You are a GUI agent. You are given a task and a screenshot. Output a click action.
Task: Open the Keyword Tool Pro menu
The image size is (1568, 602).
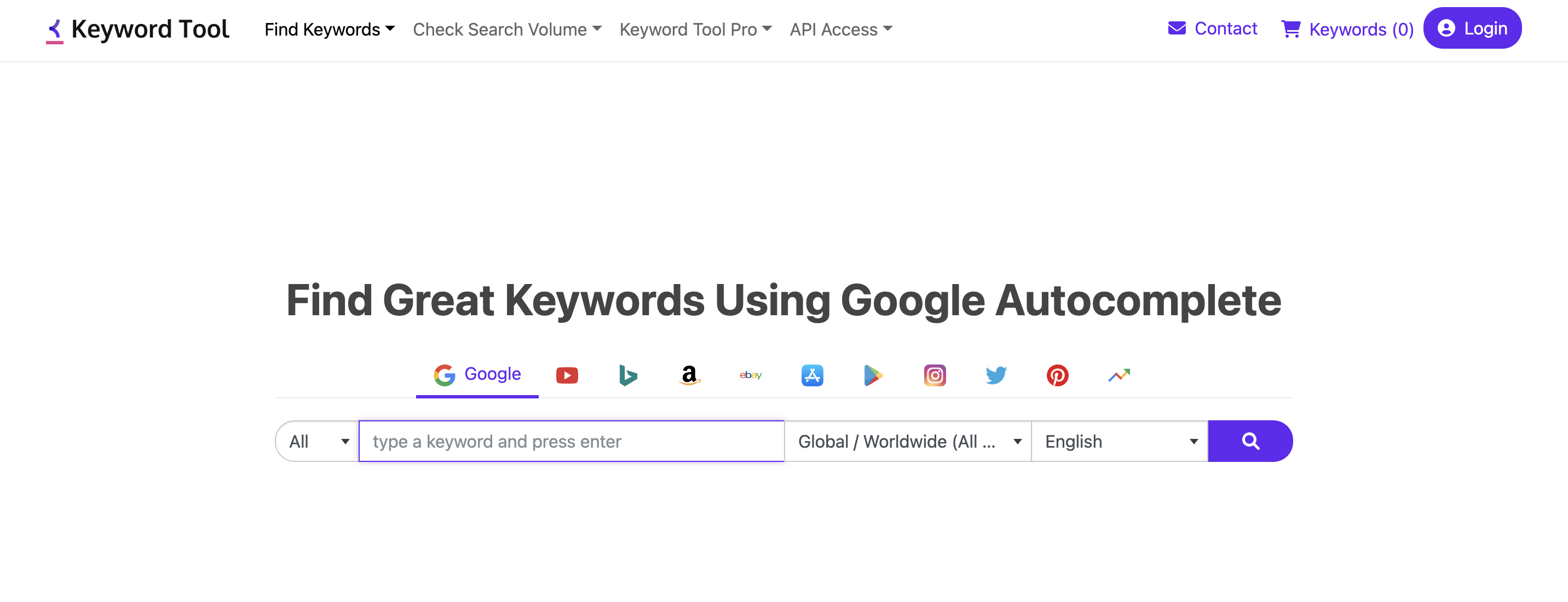point(695,29)
